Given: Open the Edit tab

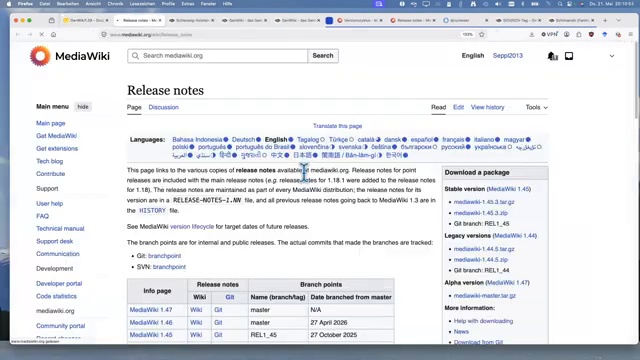Looking at the screenshot, I should tap(458, 107).
